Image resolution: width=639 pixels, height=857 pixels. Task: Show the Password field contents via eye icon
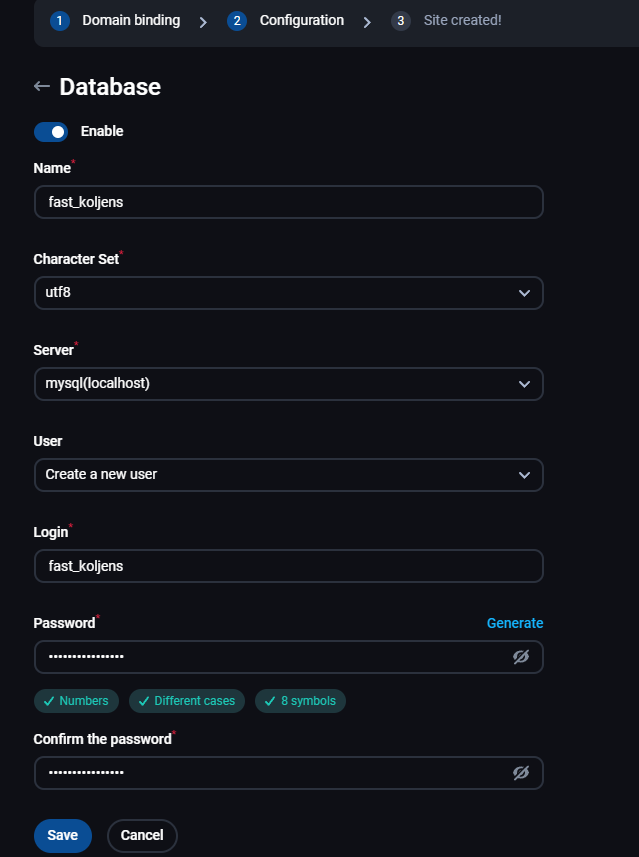tap(520, 656)
